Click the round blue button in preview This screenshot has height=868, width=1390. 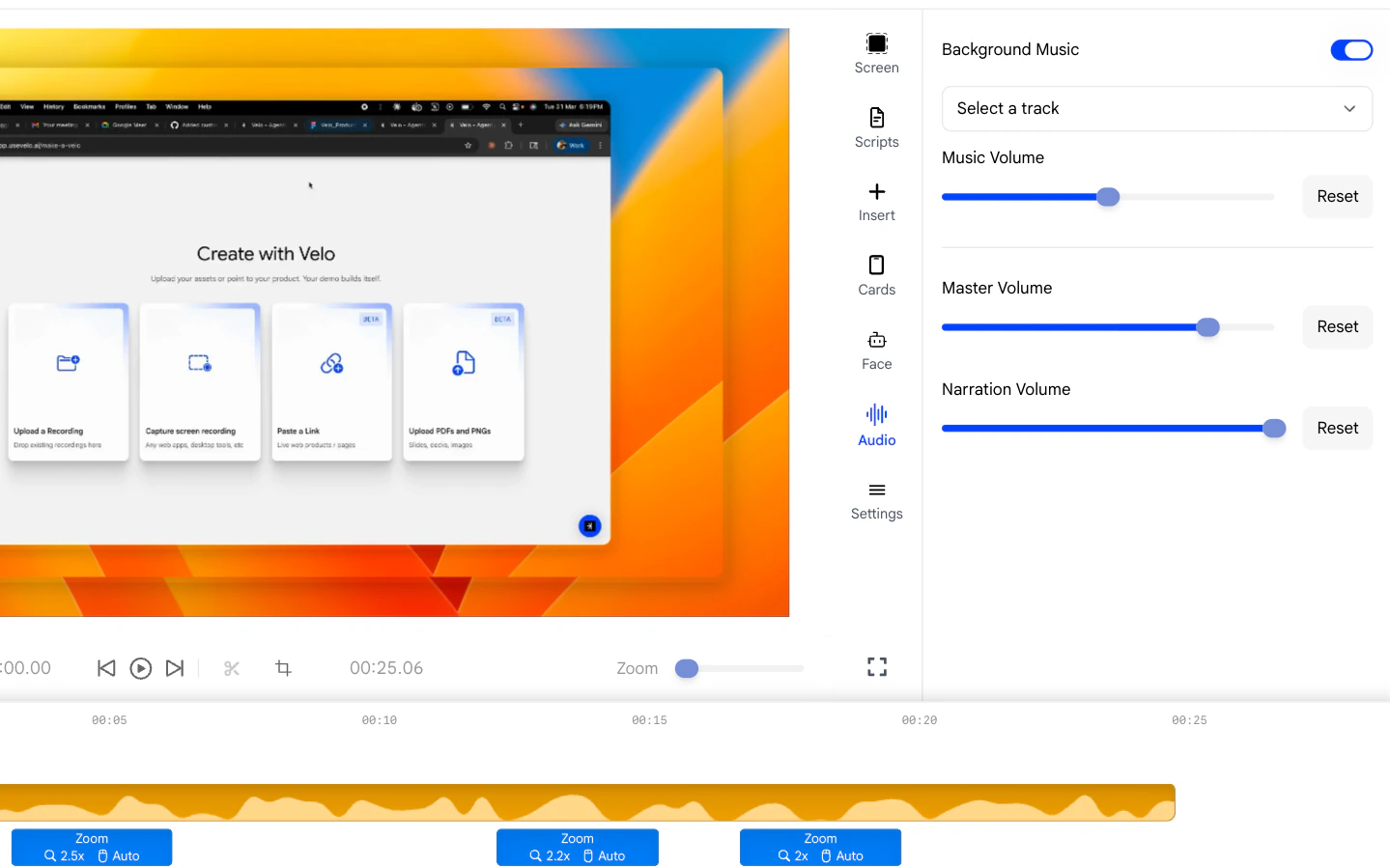pos(590,525)
